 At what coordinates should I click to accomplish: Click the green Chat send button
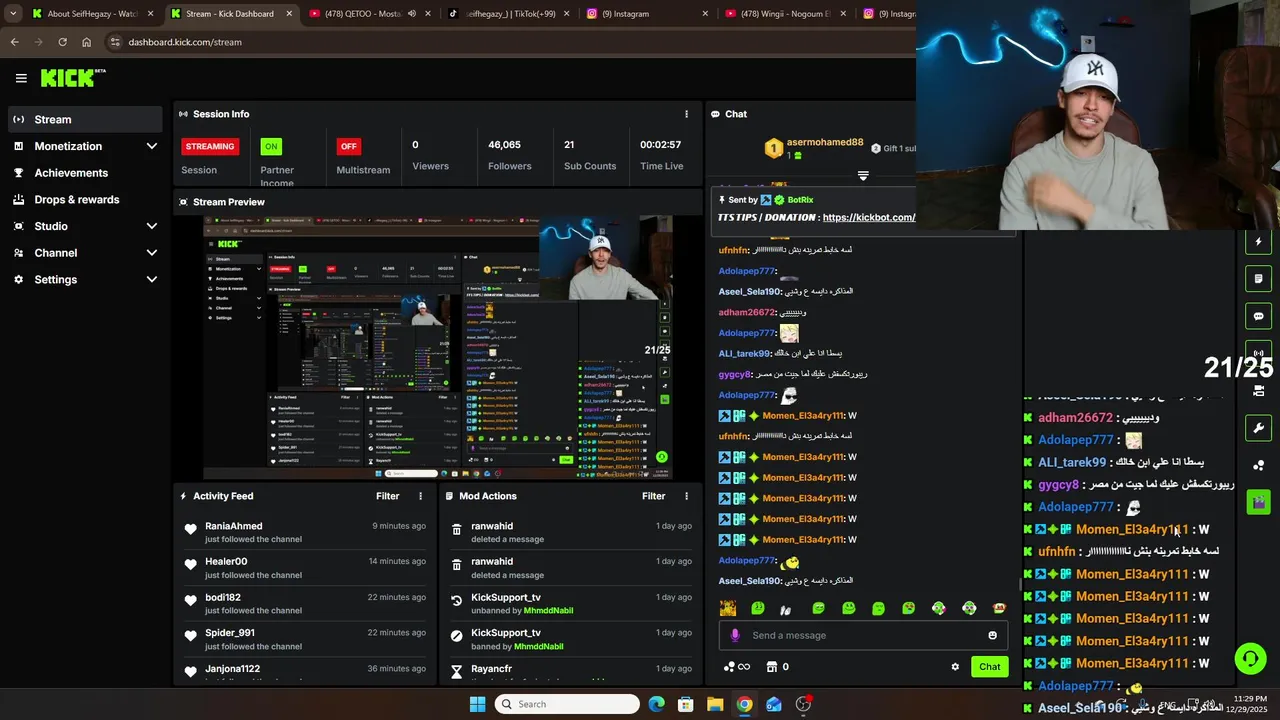989,667
